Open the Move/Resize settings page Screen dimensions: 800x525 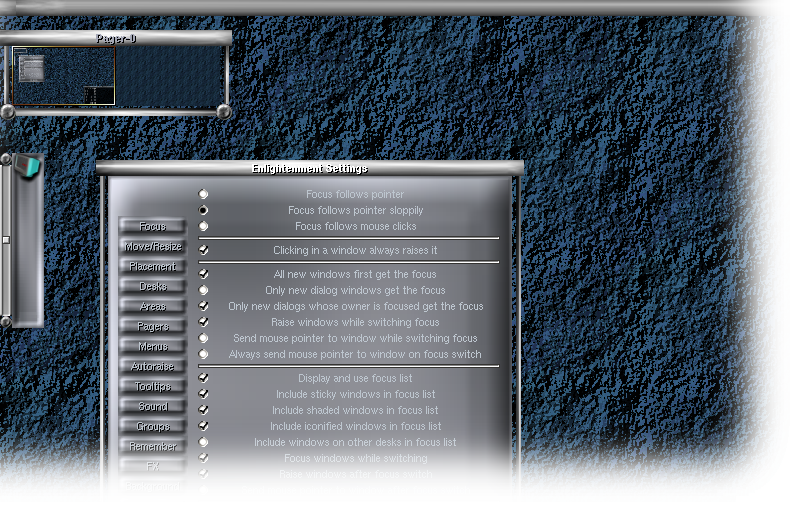tap(153, 246)
